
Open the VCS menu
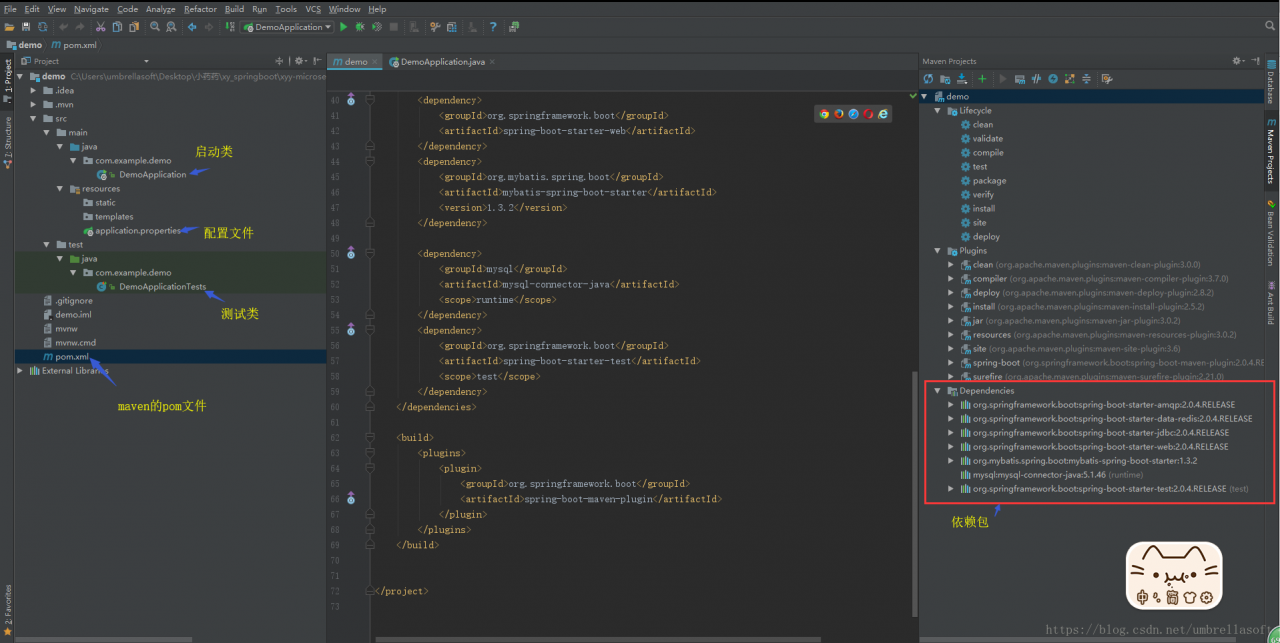click(313, 9)
